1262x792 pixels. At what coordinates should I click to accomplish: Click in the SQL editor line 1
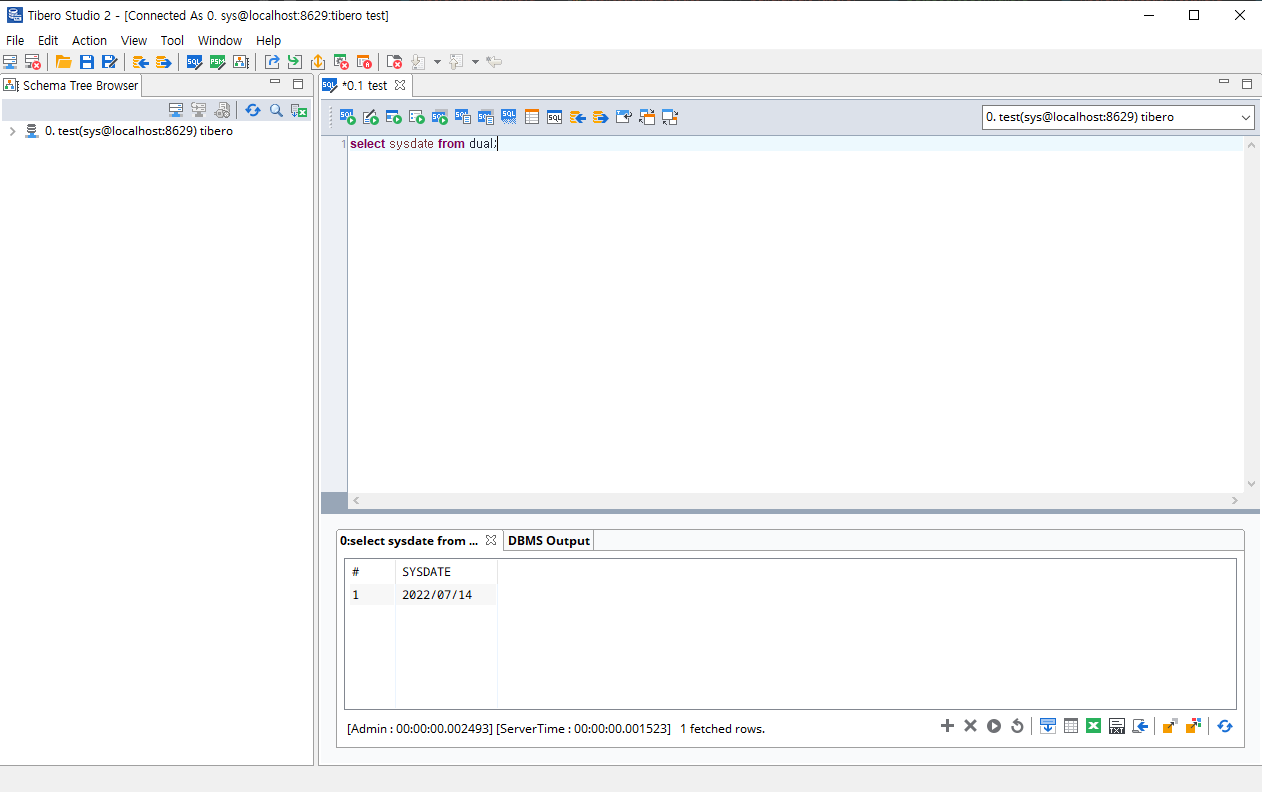(794, 144)
